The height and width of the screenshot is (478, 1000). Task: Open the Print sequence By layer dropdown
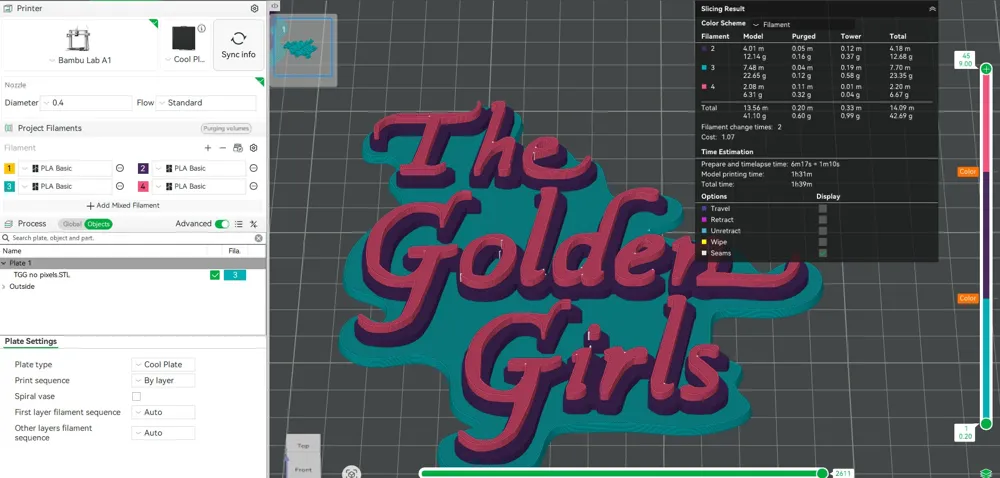163,380
